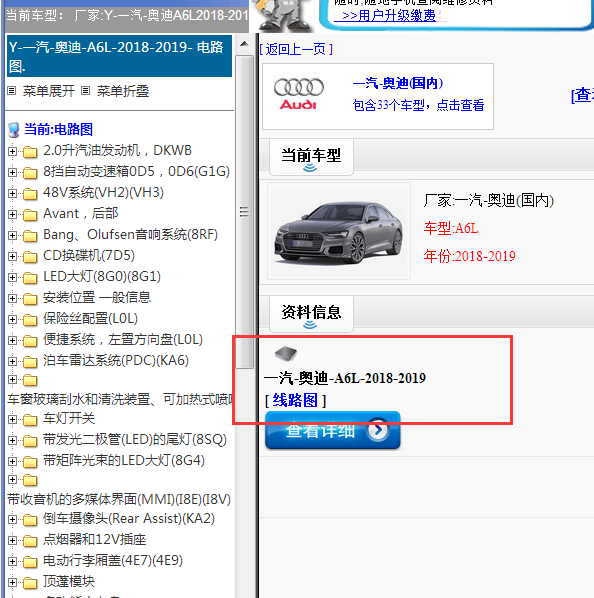Screen dimensions: 594x598
Task: Click the arrow circle on 查看详细 button
Action: click(377, 430)
